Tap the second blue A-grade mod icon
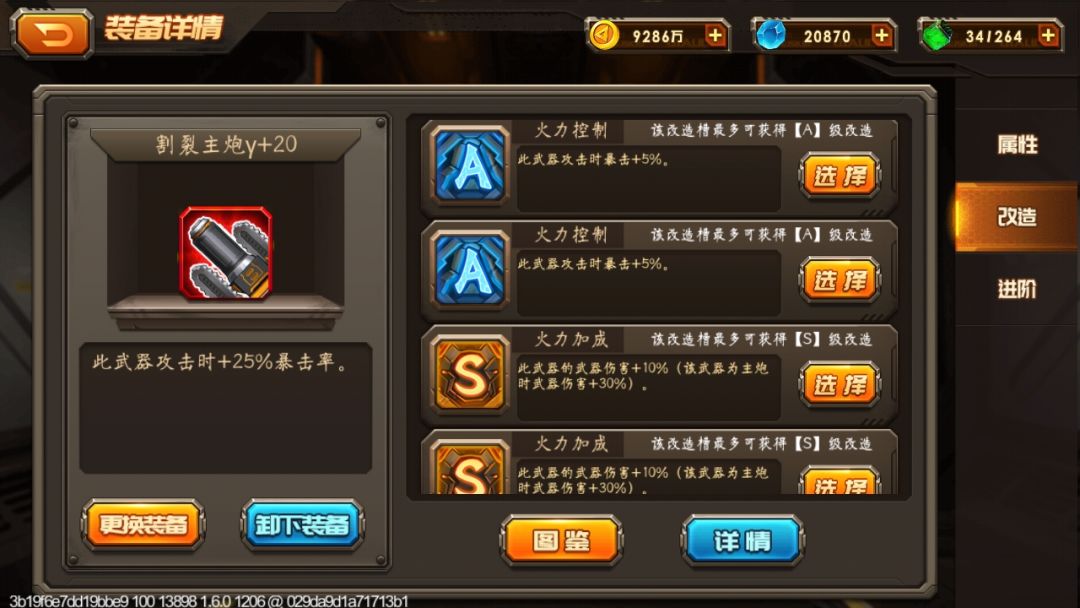The image size is (1080, 608). coord(470,270)
